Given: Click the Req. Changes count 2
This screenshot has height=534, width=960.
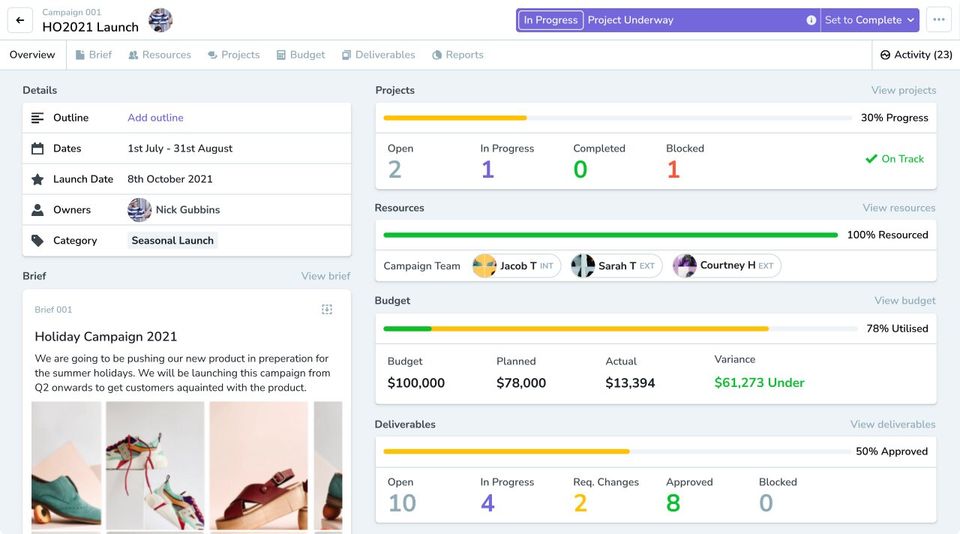Looking at the screenshot, I should point(580,503).
